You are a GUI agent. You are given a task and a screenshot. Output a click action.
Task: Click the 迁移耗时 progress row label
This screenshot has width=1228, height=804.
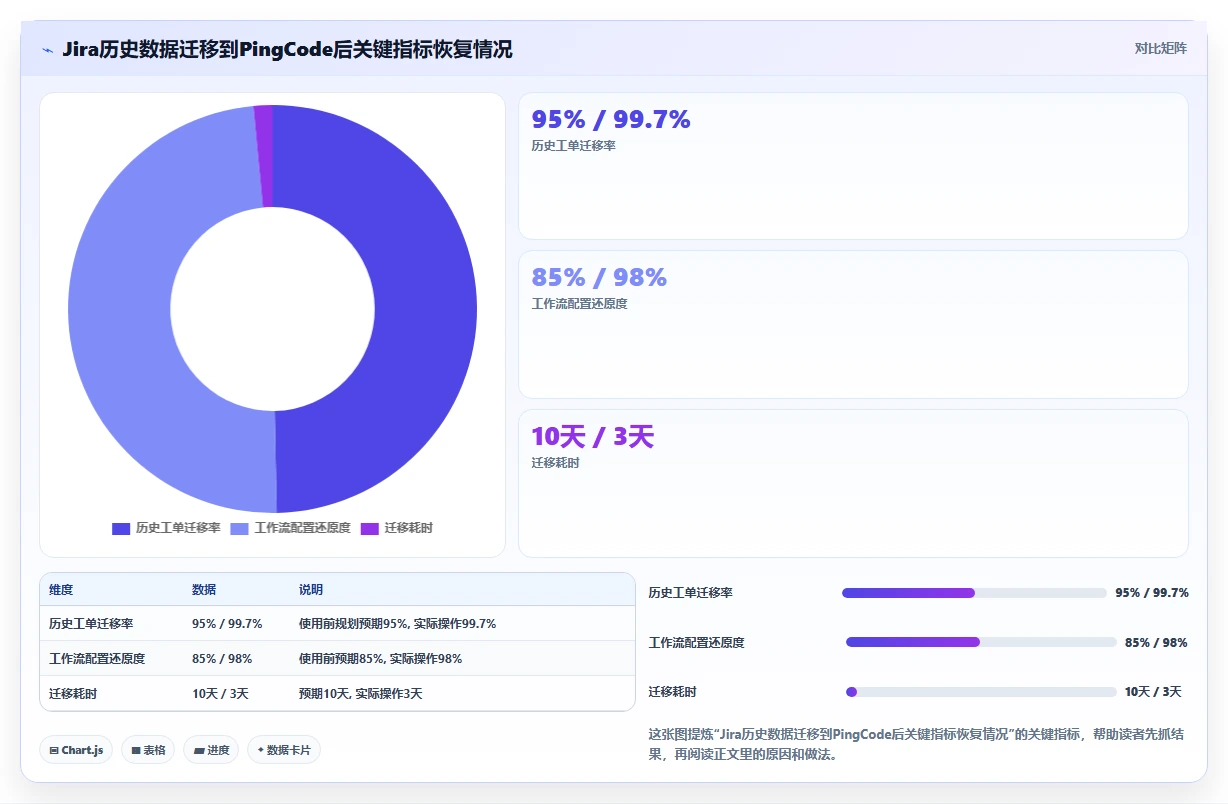tap(672, 692)
